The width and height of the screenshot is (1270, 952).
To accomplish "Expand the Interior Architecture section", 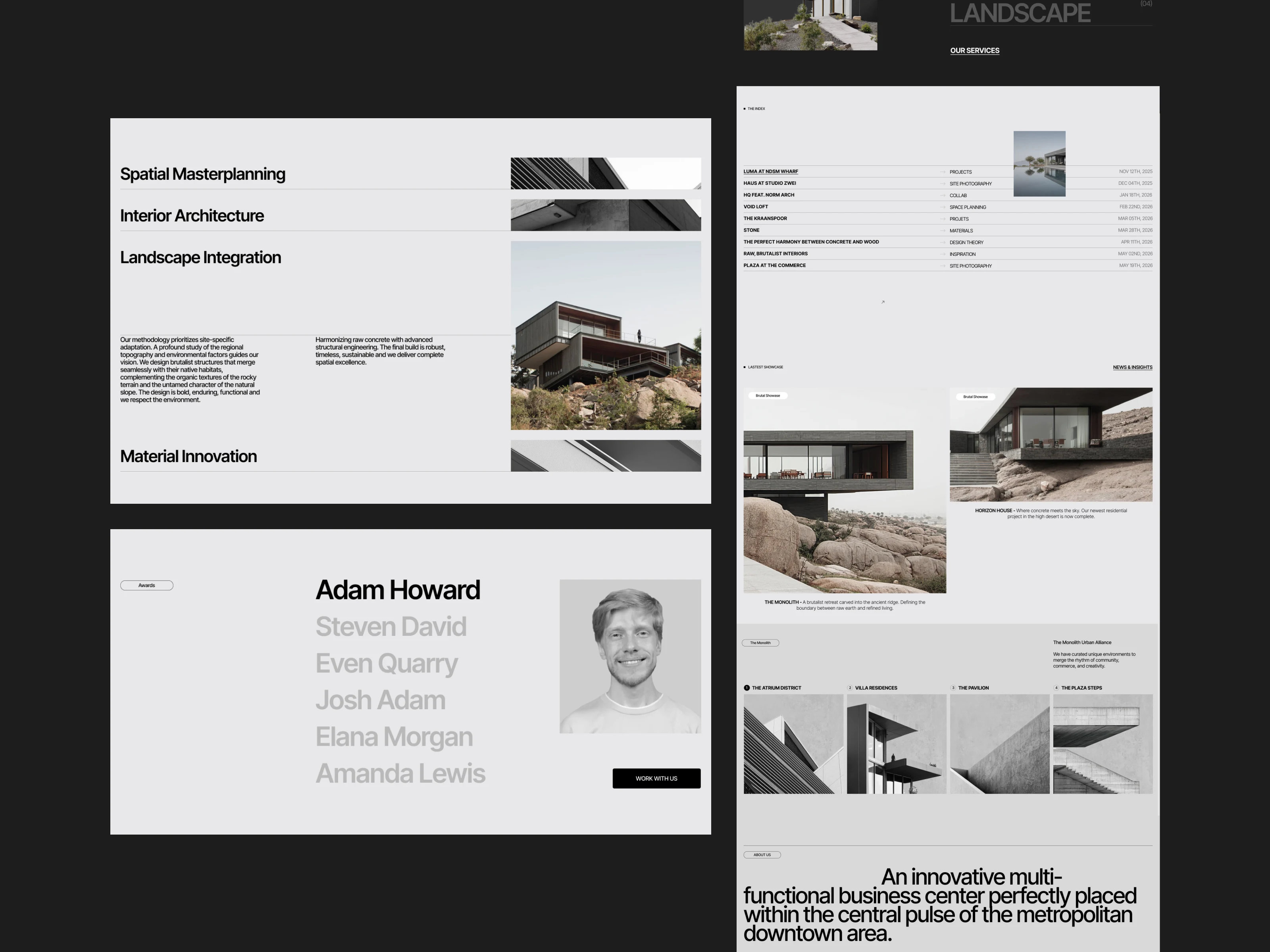I will [x=192, y=216].
